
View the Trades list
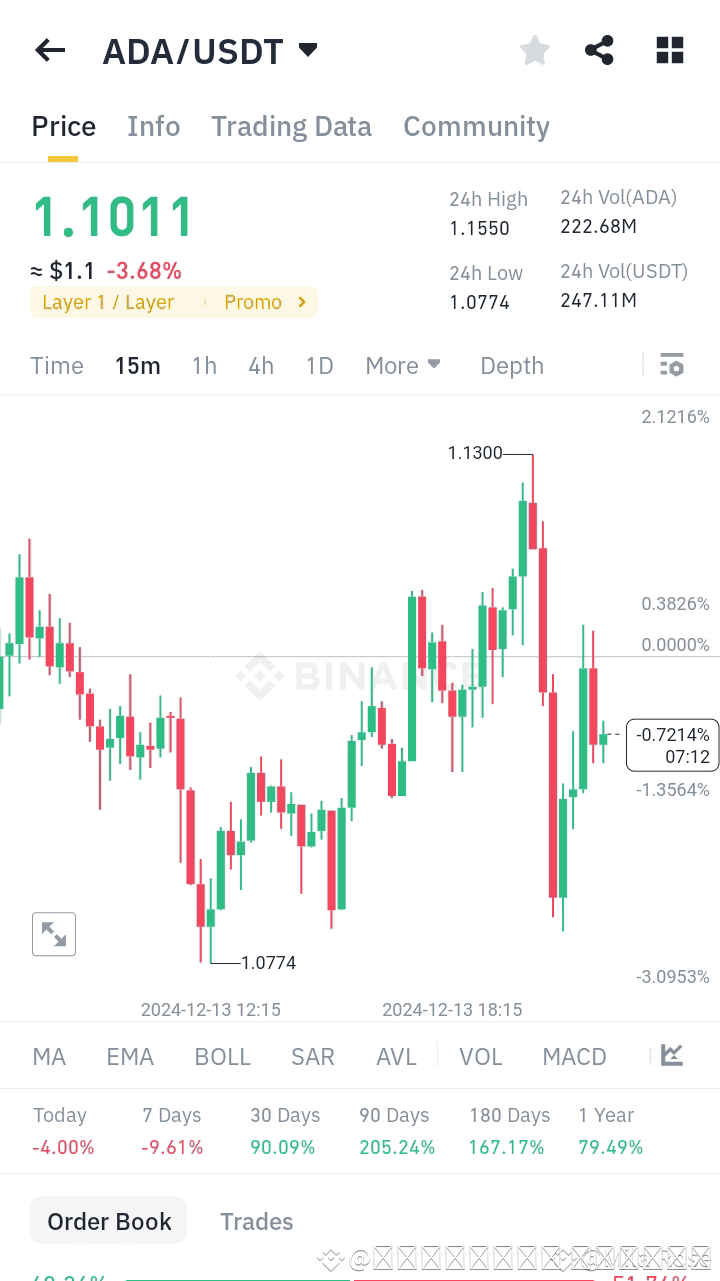pyautogui.click(x=256, y=1221)
